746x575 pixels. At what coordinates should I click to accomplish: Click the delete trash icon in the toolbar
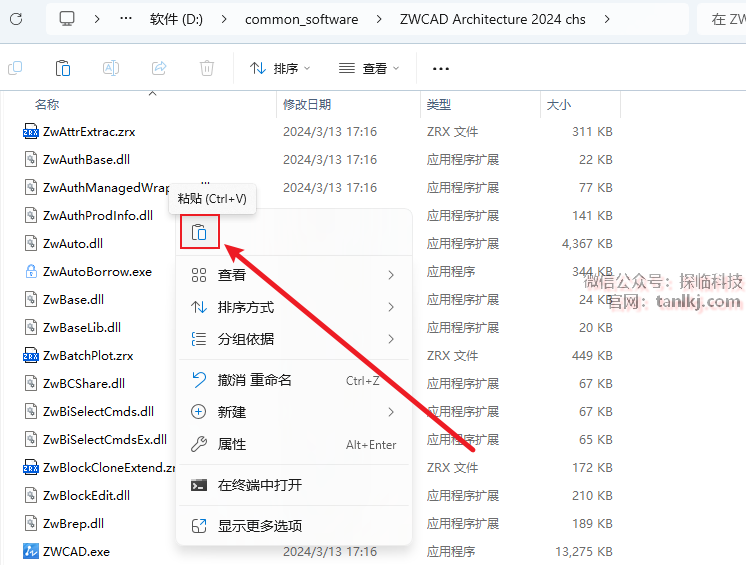click(x=207, y=68)
